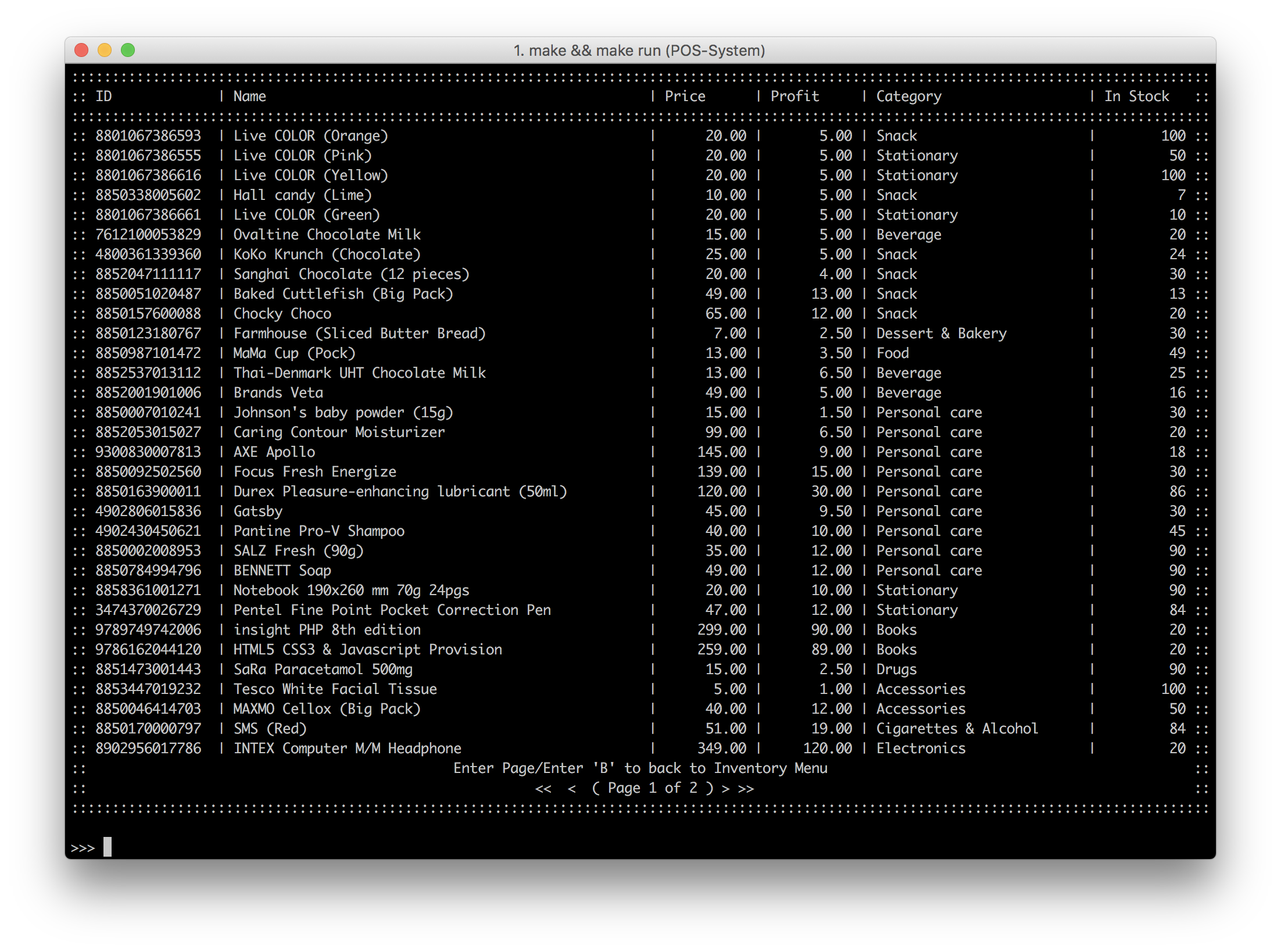The height and width of the screenshot is (952, 1281).
Task: Select 'INTEX Computer M/M Headphone' name
Action: click(348, 749)
